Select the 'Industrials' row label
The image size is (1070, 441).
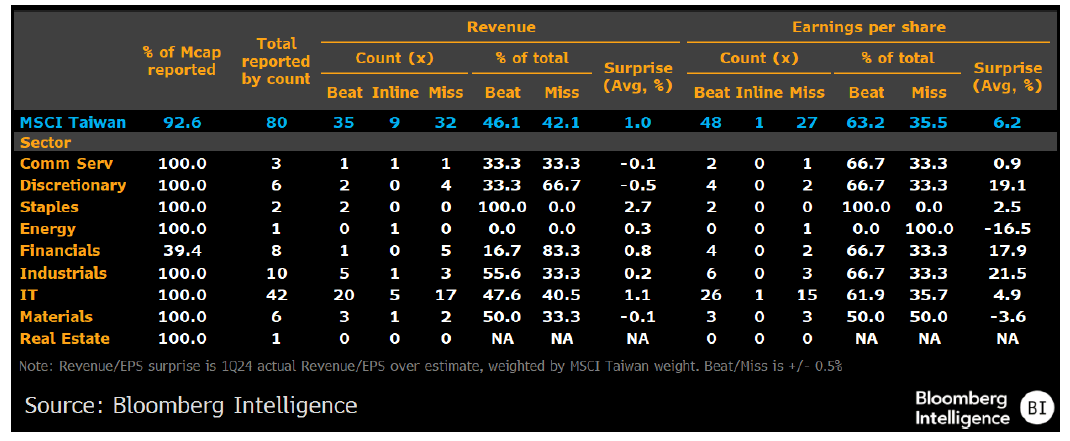point(63,273)
